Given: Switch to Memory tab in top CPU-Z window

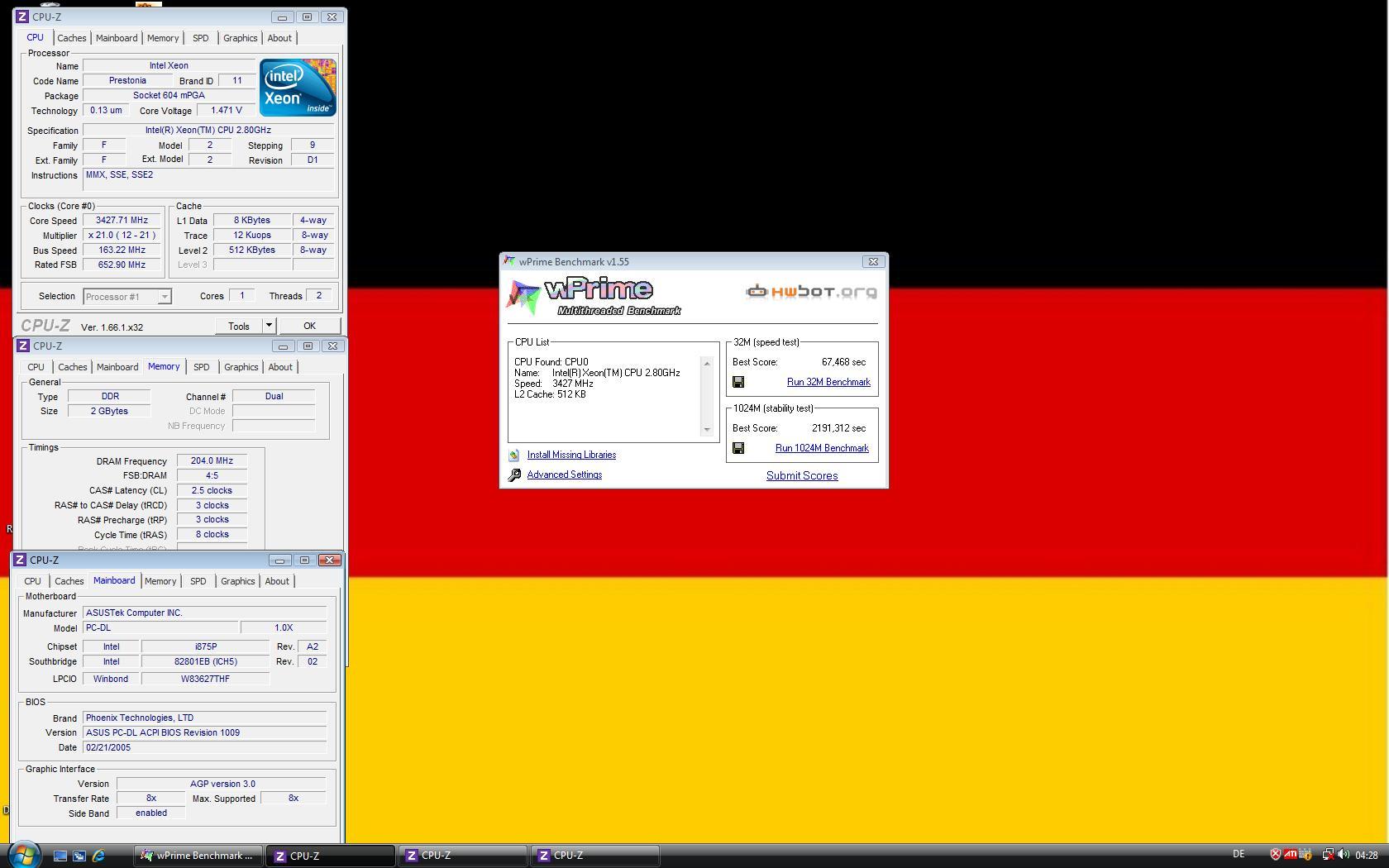Looking at the screenshot, I should 163,38.
